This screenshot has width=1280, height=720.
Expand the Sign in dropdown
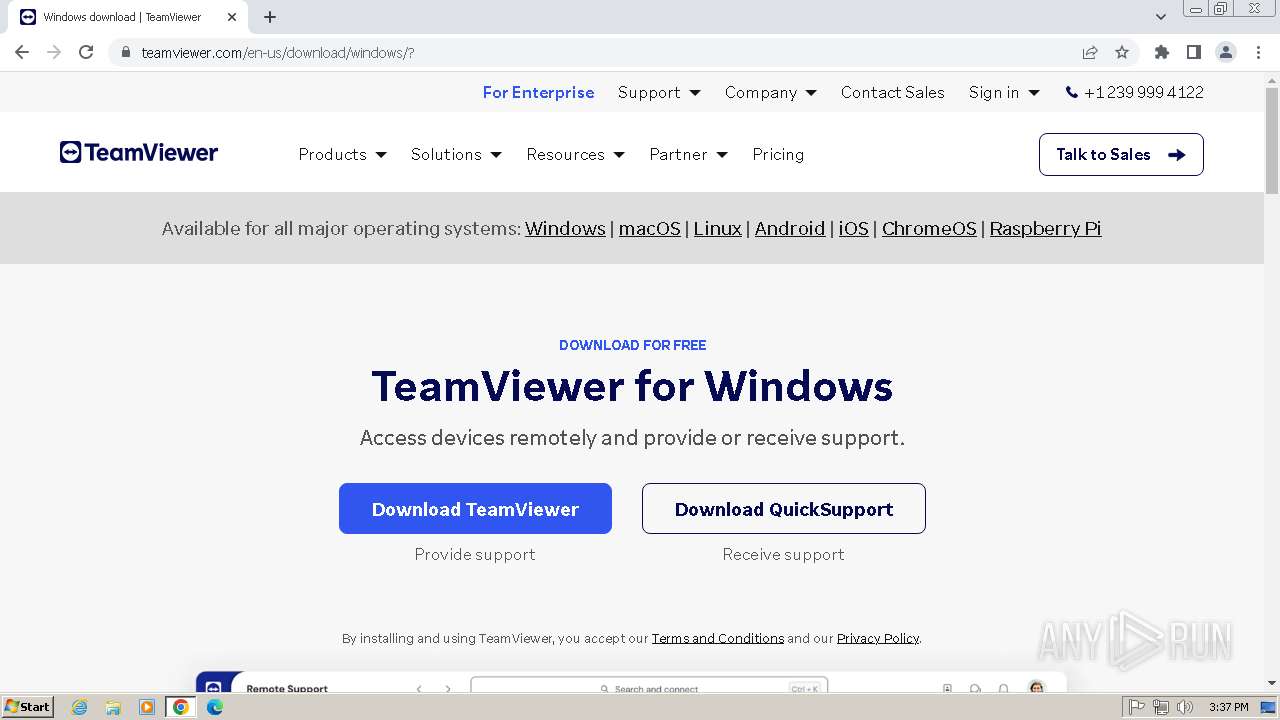[x=1004, y=92]
